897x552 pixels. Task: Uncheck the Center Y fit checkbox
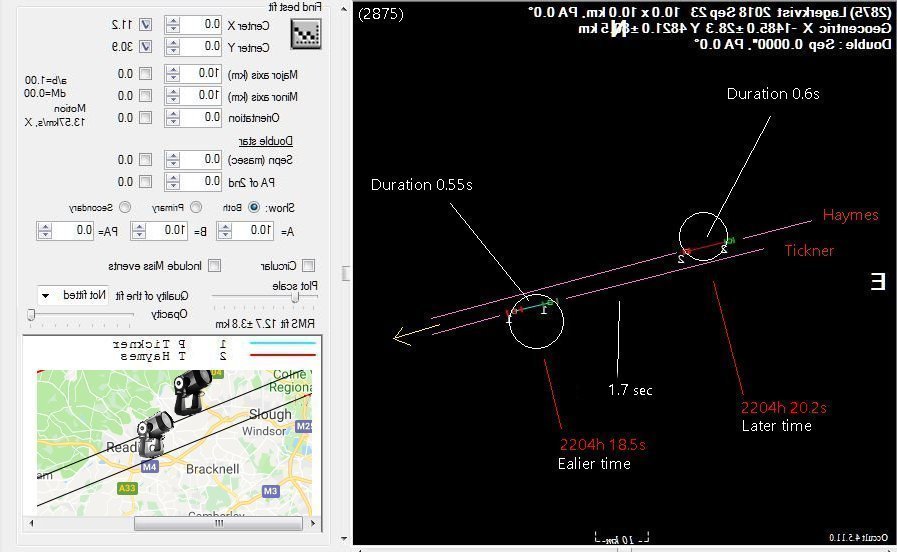click(145, 46)
